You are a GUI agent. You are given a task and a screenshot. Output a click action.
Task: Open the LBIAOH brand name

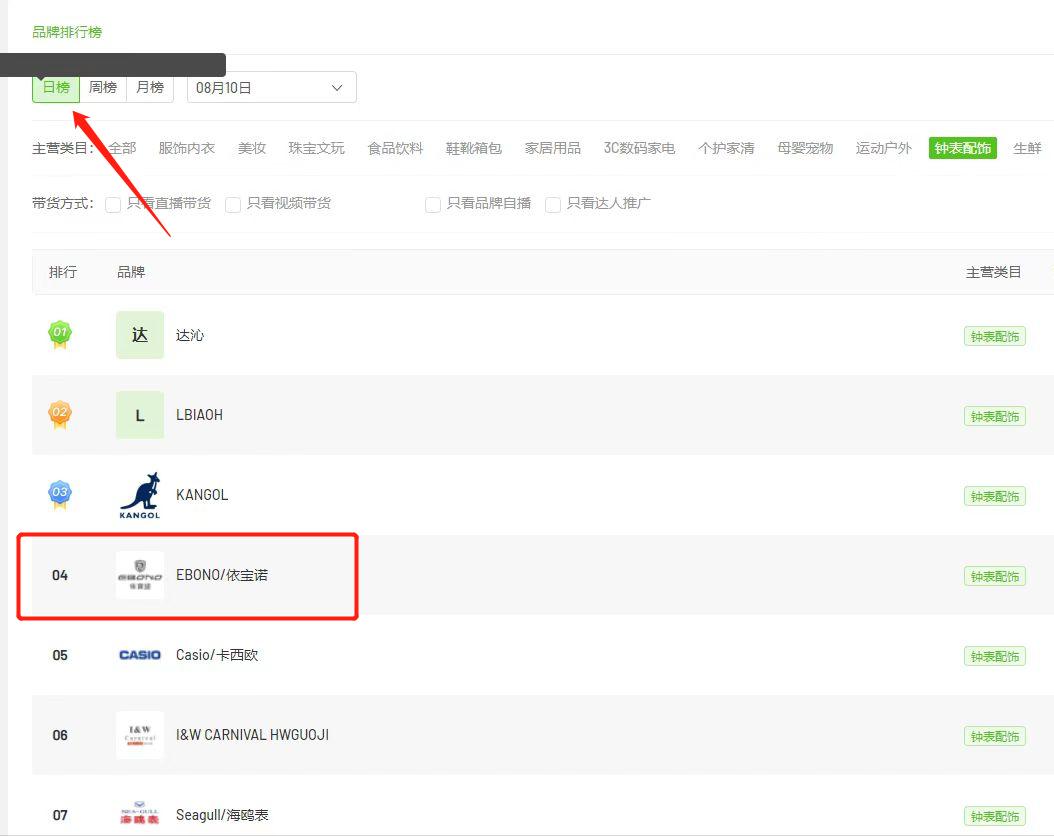(199, 415)
